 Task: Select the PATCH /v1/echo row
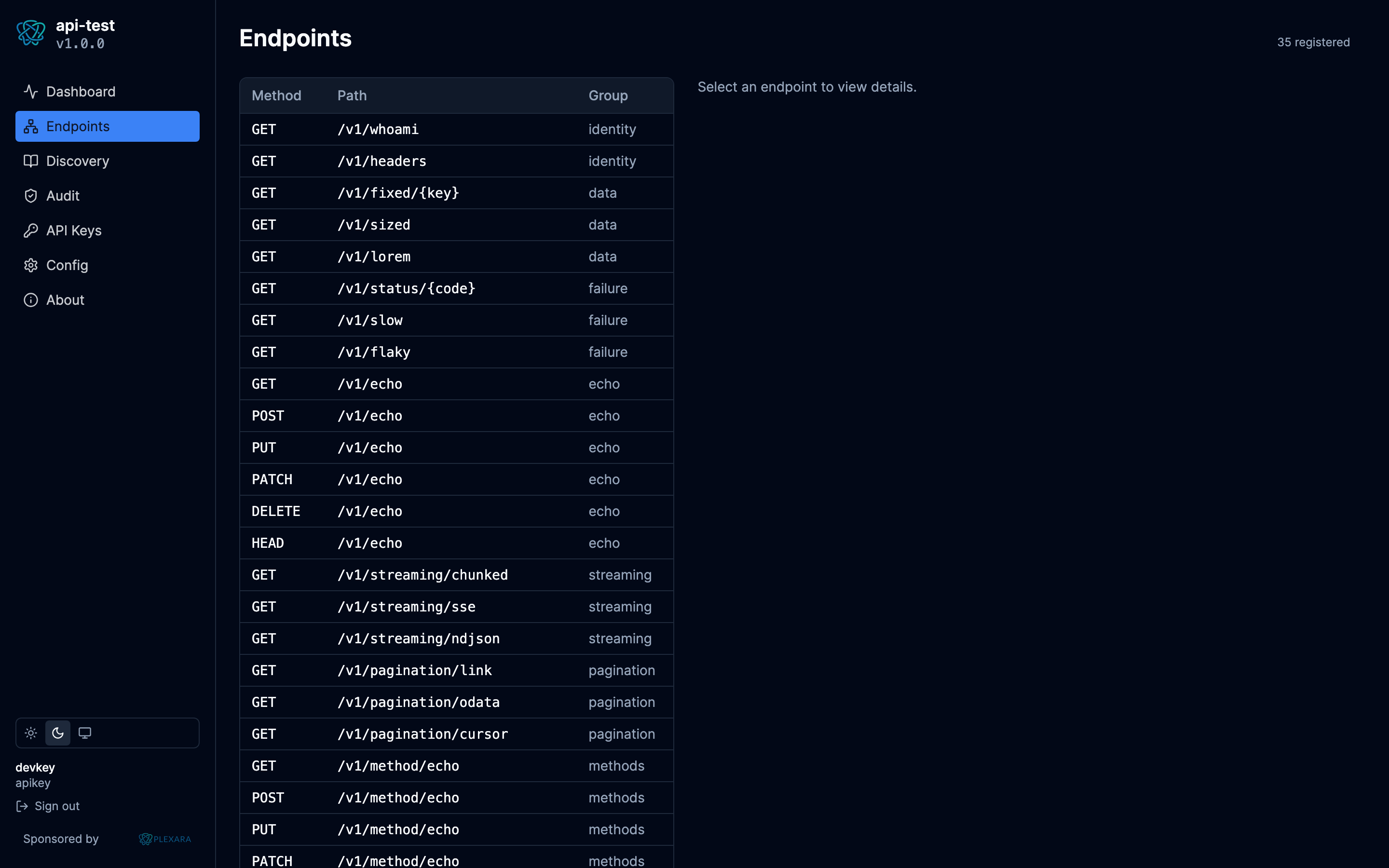coord(456,480)
